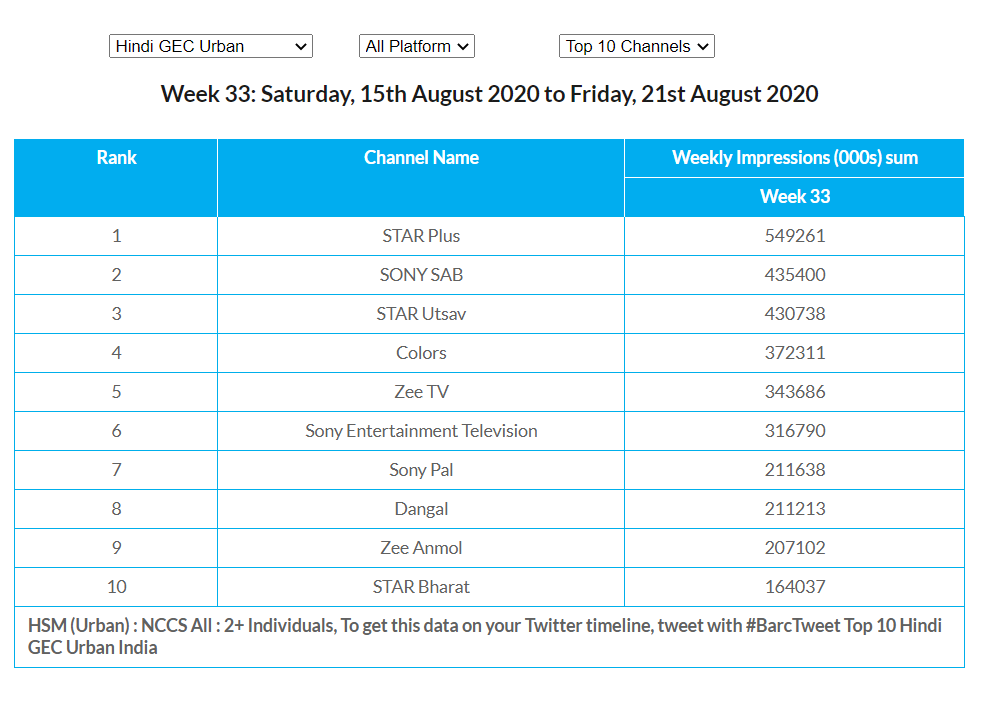Click the STAR Bharat channel name
The height and width of the screenshot is (705, 981).
tap(421, 587)
